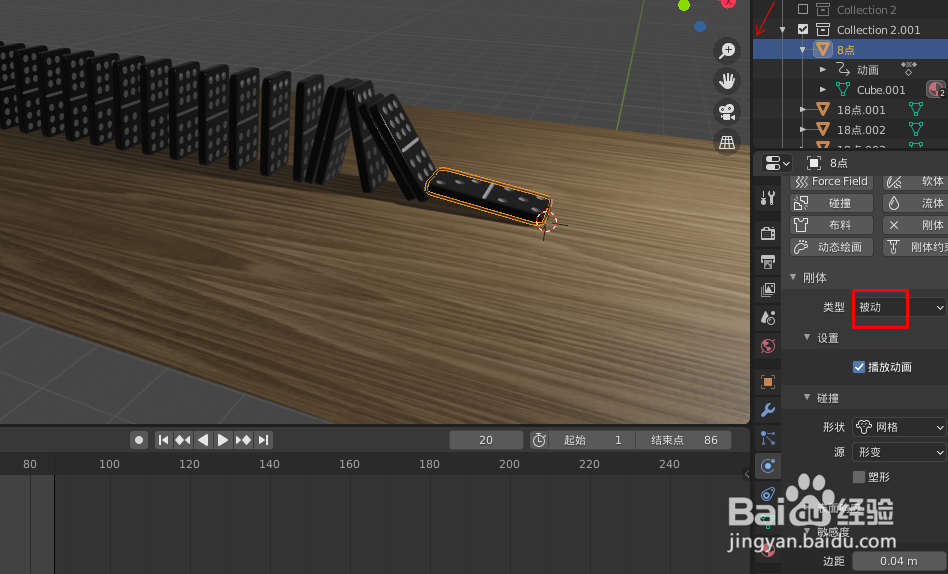Screen dimensions: 948x574
Task: Toggle auto keying record button
Action: (x=139, y=440)
